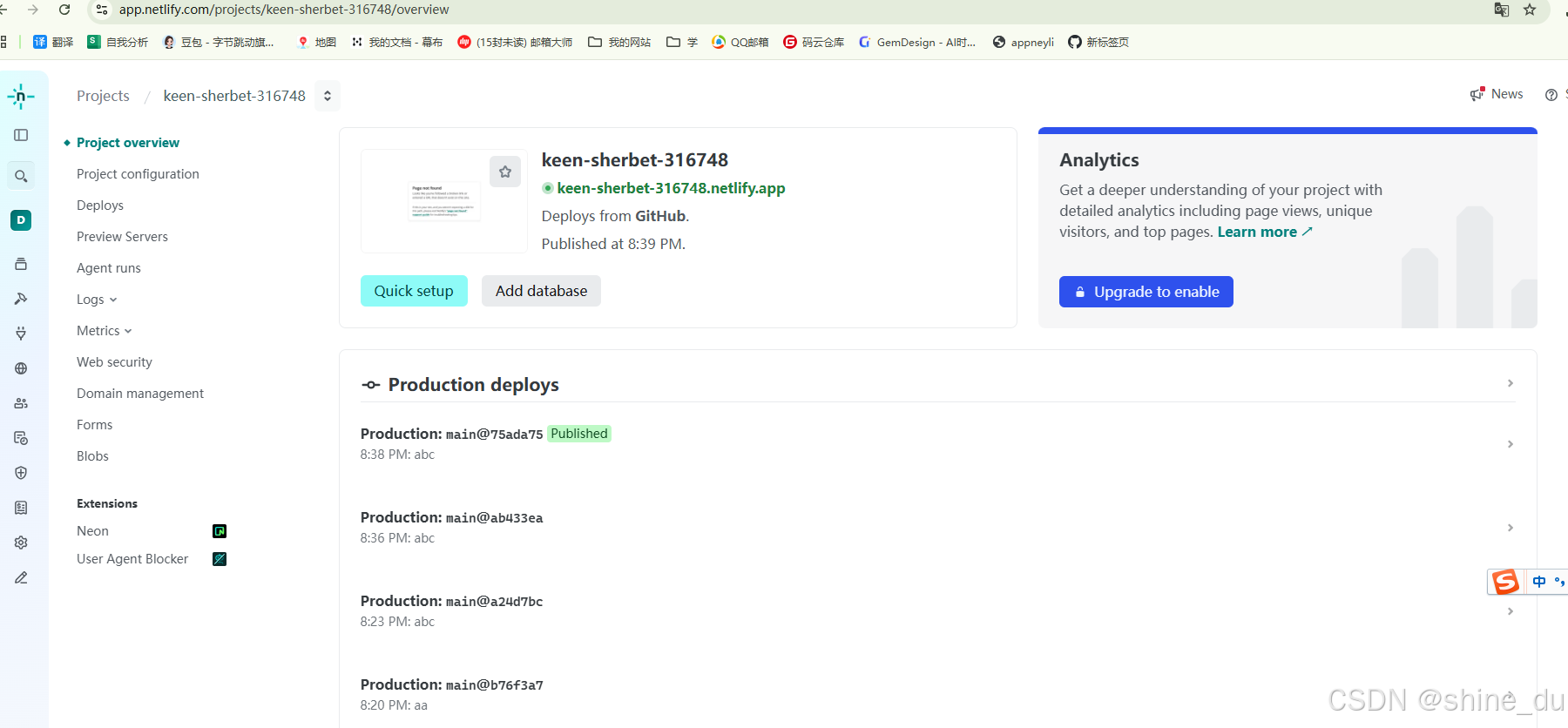Go to Deploys in the sidebar

point(100,206)
